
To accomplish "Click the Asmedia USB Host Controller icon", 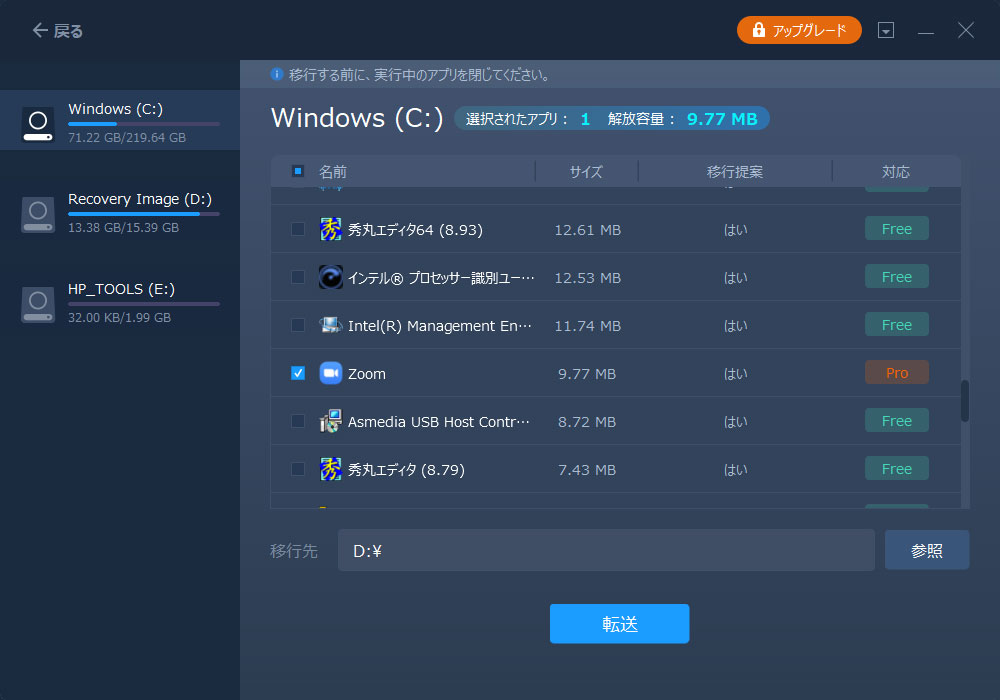I will [x=331, y=421].
